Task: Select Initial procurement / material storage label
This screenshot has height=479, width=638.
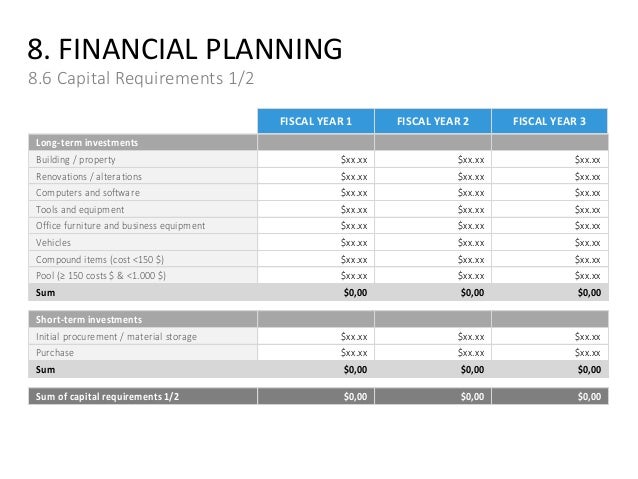Action: tap(116, 337)
